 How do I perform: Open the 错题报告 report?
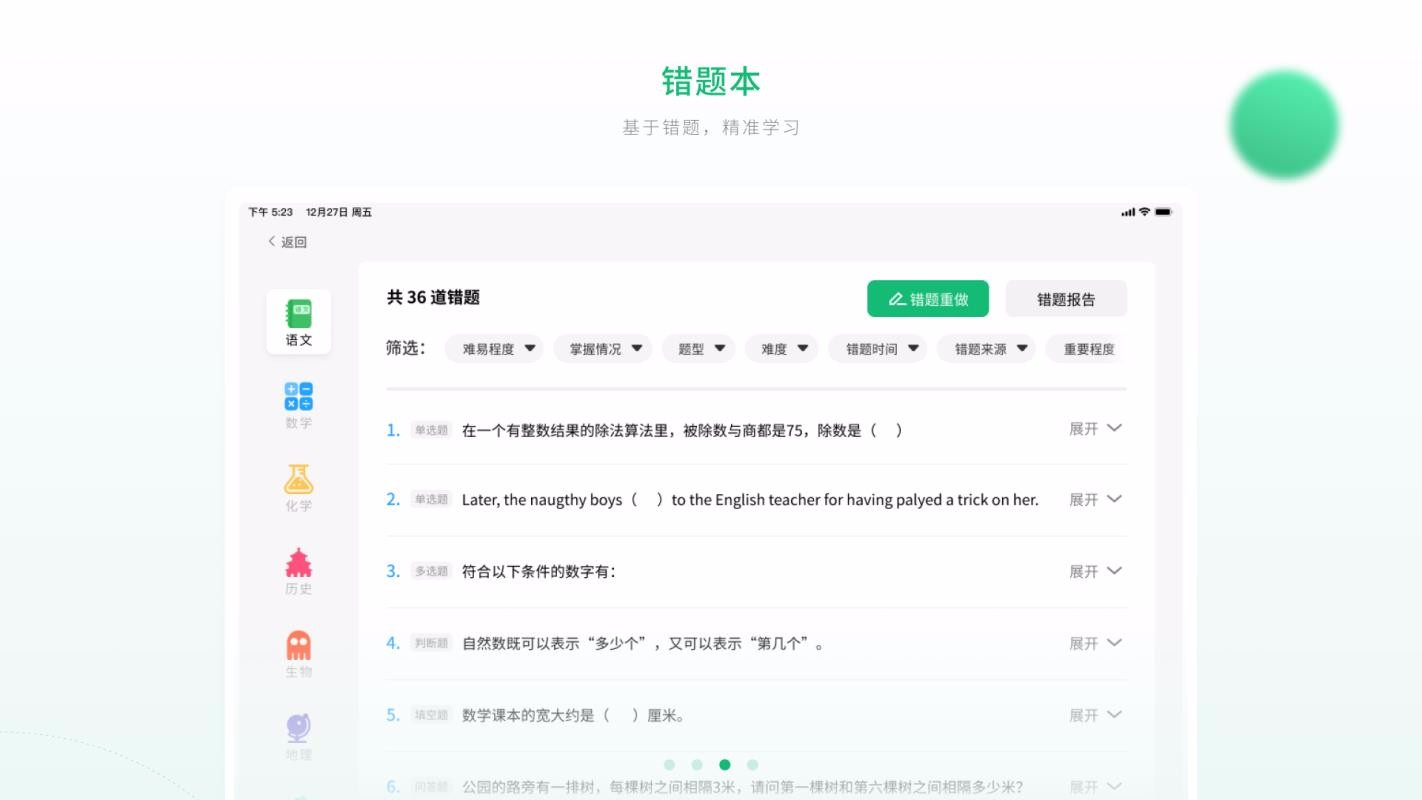pos(1065,298)
